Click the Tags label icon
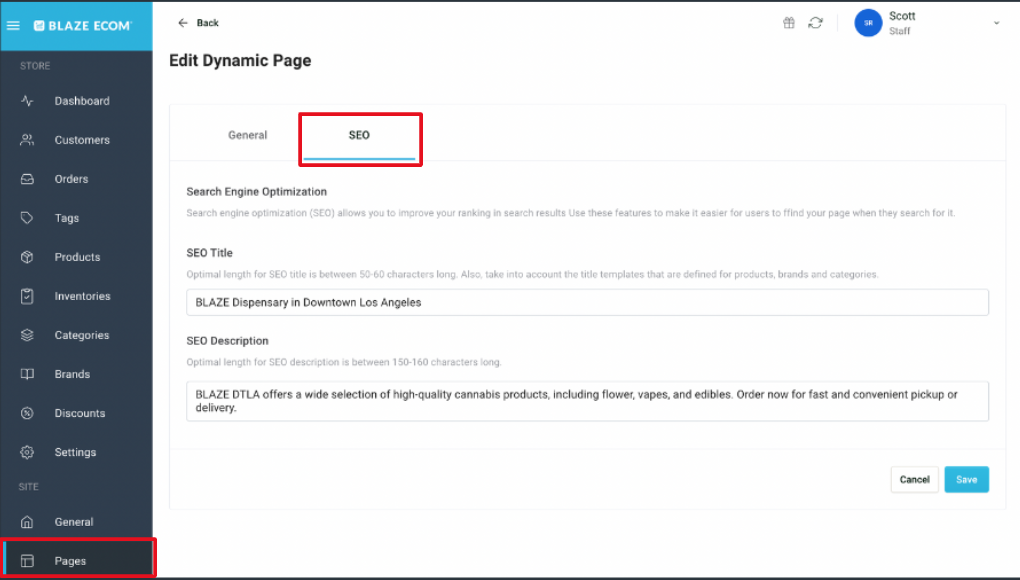Screen dimensions: 1020x580 click(x=27, y=218)
